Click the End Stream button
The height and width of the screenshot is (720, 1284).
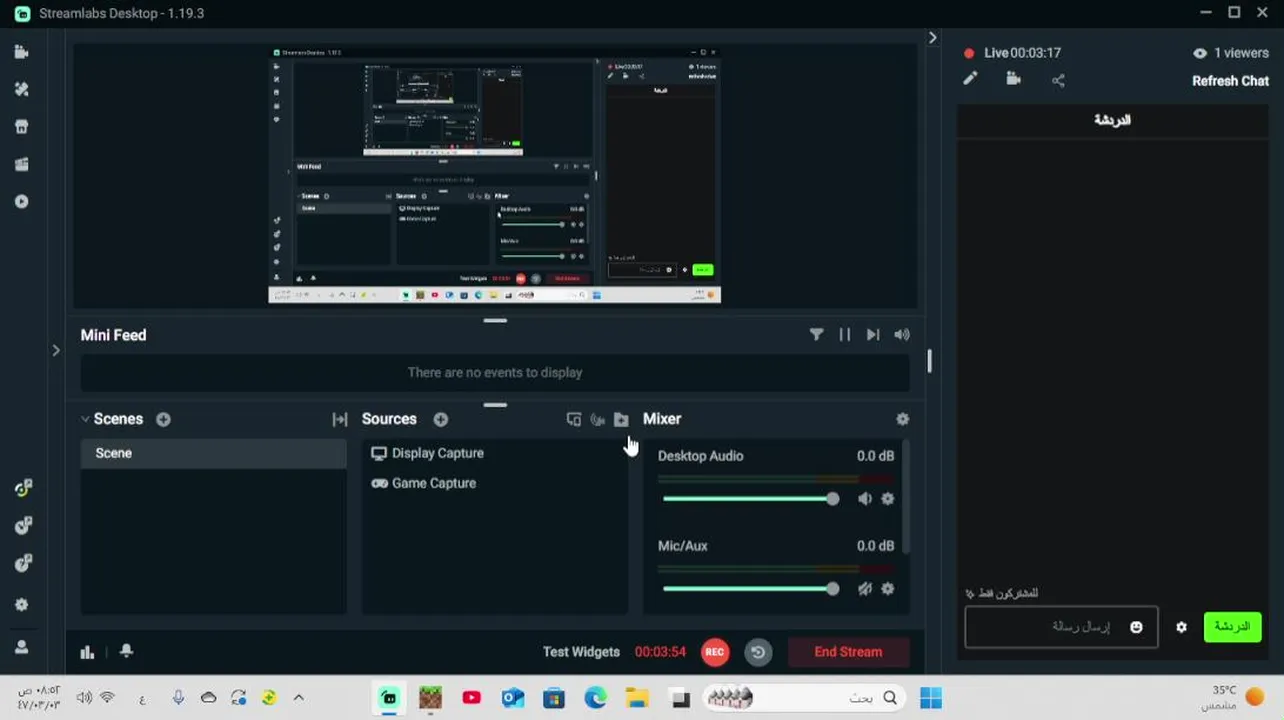[848, 652]
